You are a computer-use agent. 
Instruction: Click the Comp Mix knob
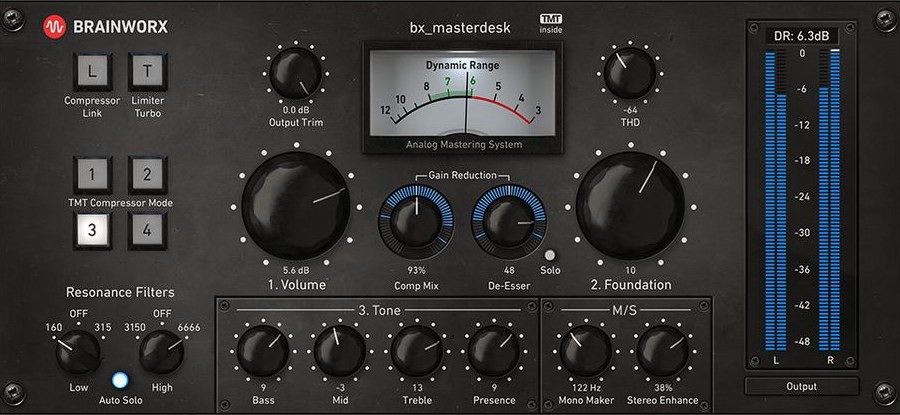click(416, 222)
